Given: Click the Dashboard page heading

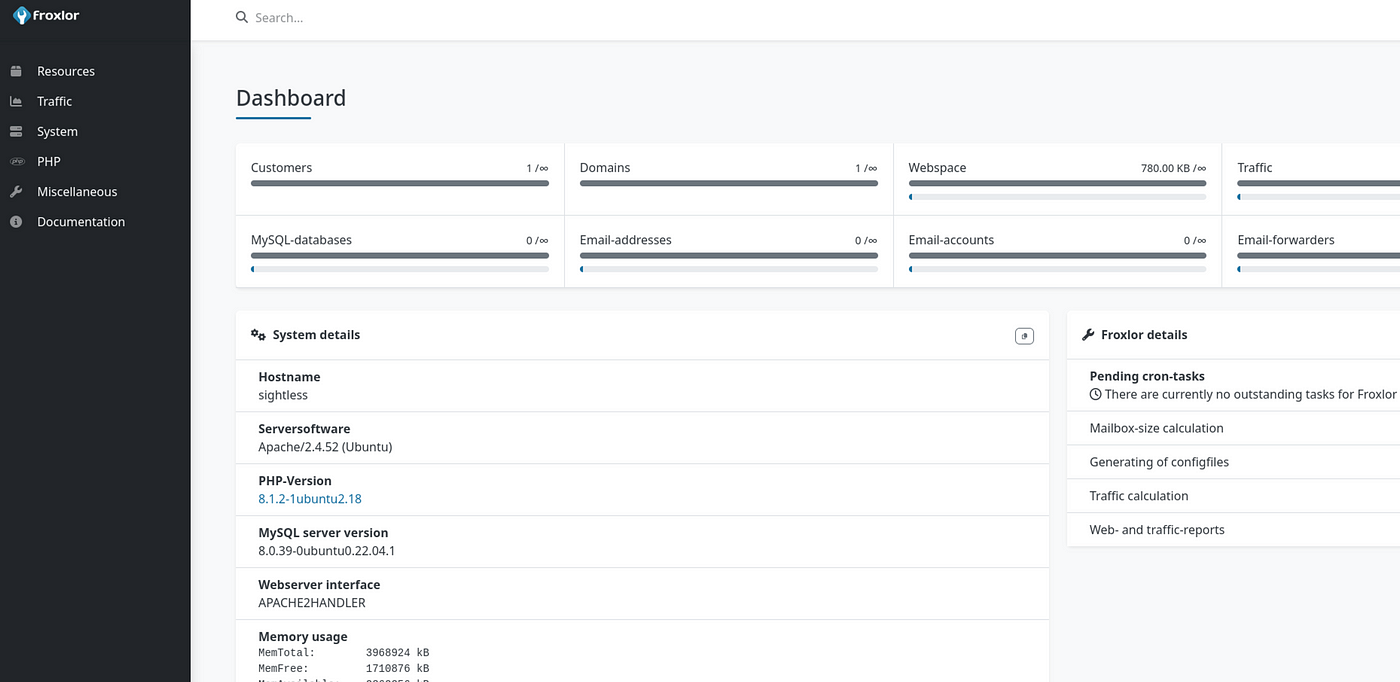Looking at the screenshot, I should 291,98.
